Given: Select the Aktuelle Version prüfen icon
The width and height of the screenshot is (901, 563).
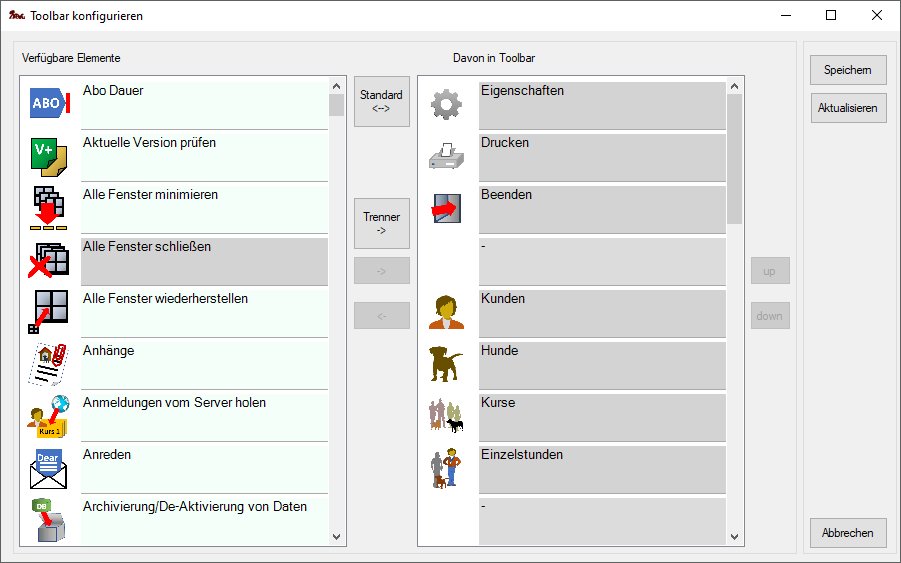Looking at the screenshot, I should coord(48,156).
